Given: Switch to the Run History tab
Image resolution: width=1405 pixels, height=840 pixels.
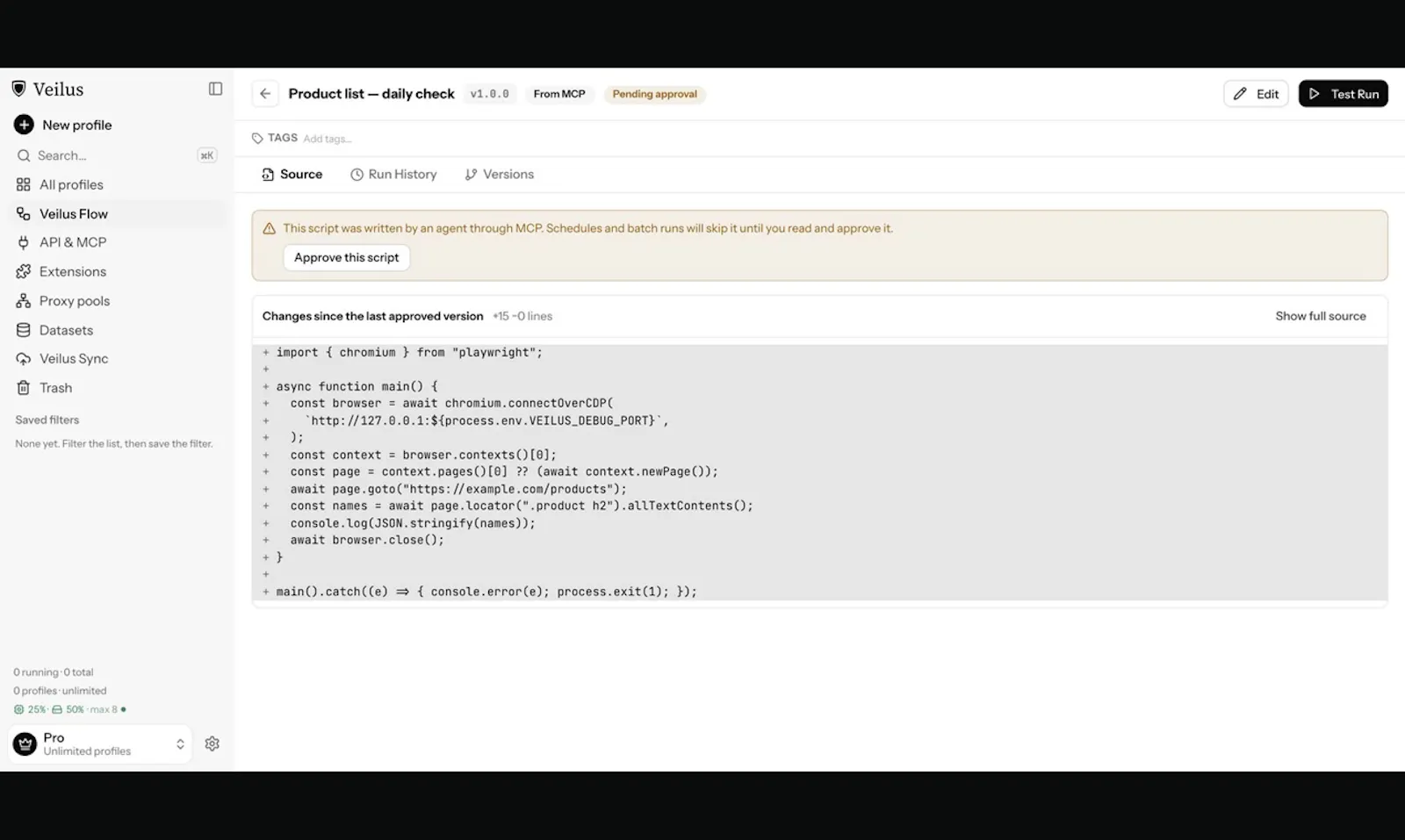Looking at the screenshot, I should (x=393, y=174).
